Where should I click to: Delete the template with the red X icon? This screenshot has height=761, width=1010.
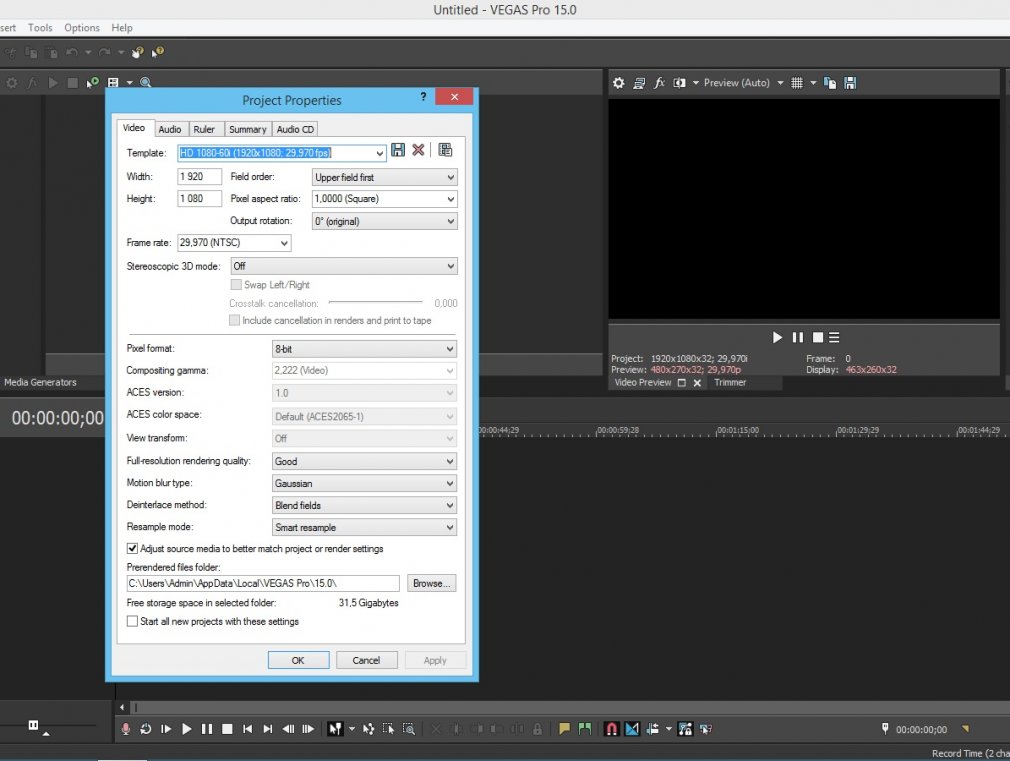coord(419,150)
